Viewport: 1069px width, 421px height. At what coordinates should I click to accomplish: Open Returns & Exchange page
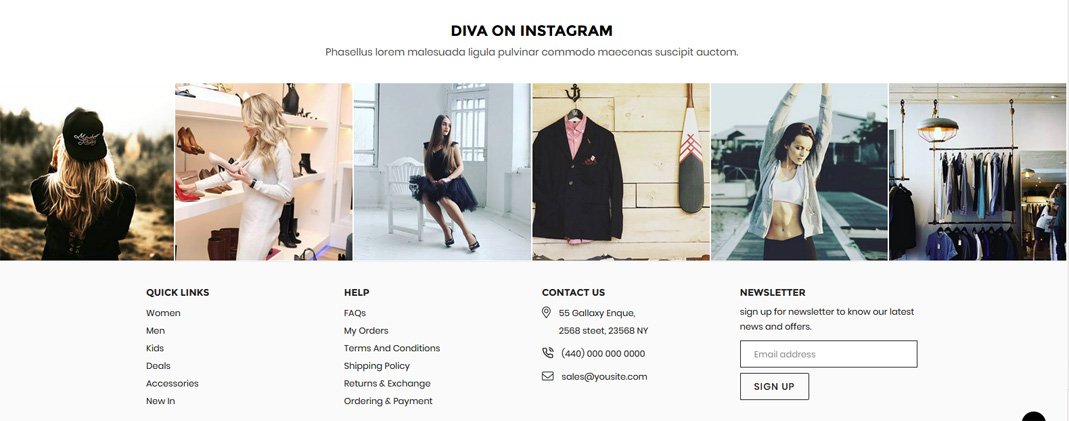(x=387, y=384)
